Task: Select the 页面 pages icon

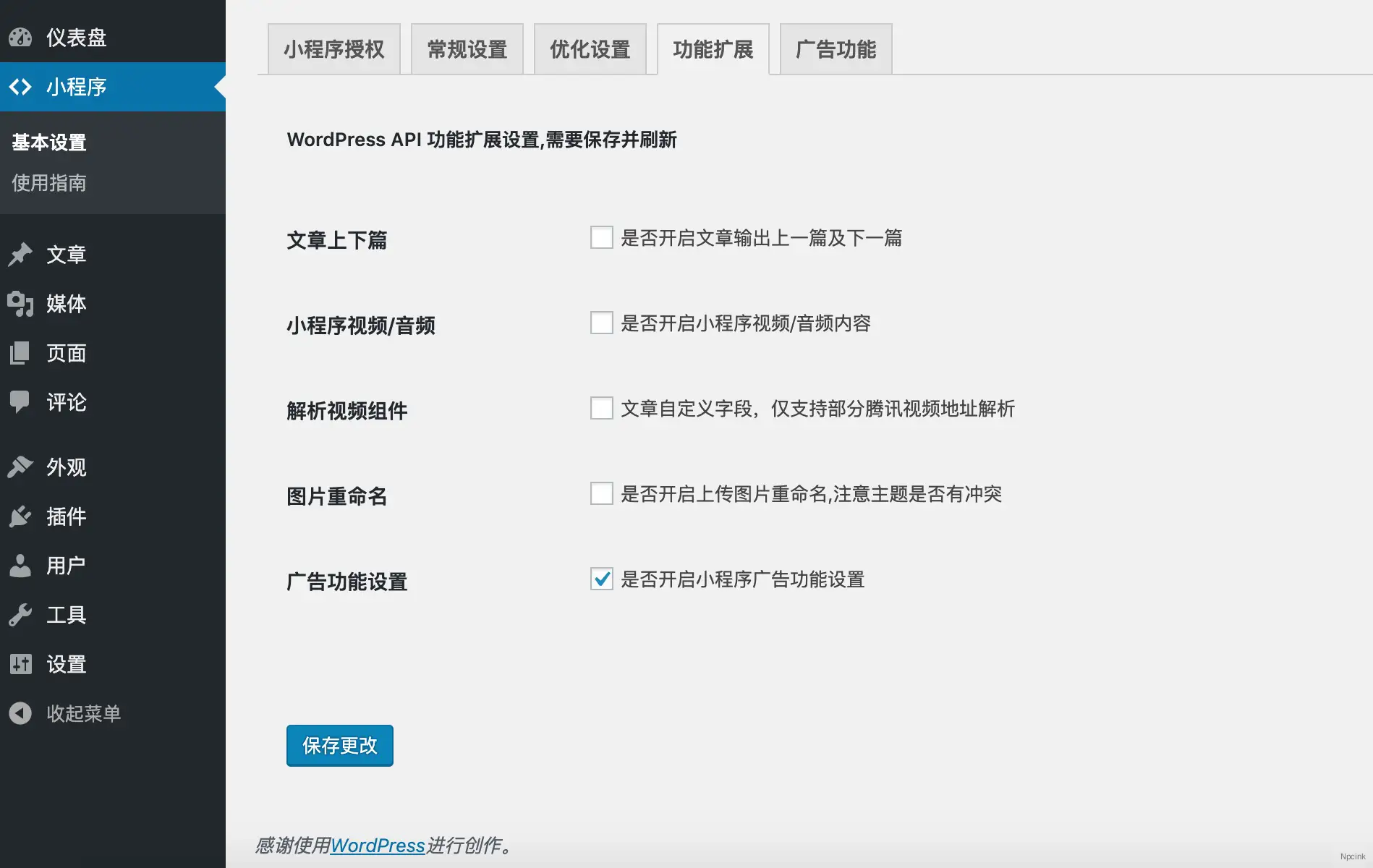Action: click(21, 353)
